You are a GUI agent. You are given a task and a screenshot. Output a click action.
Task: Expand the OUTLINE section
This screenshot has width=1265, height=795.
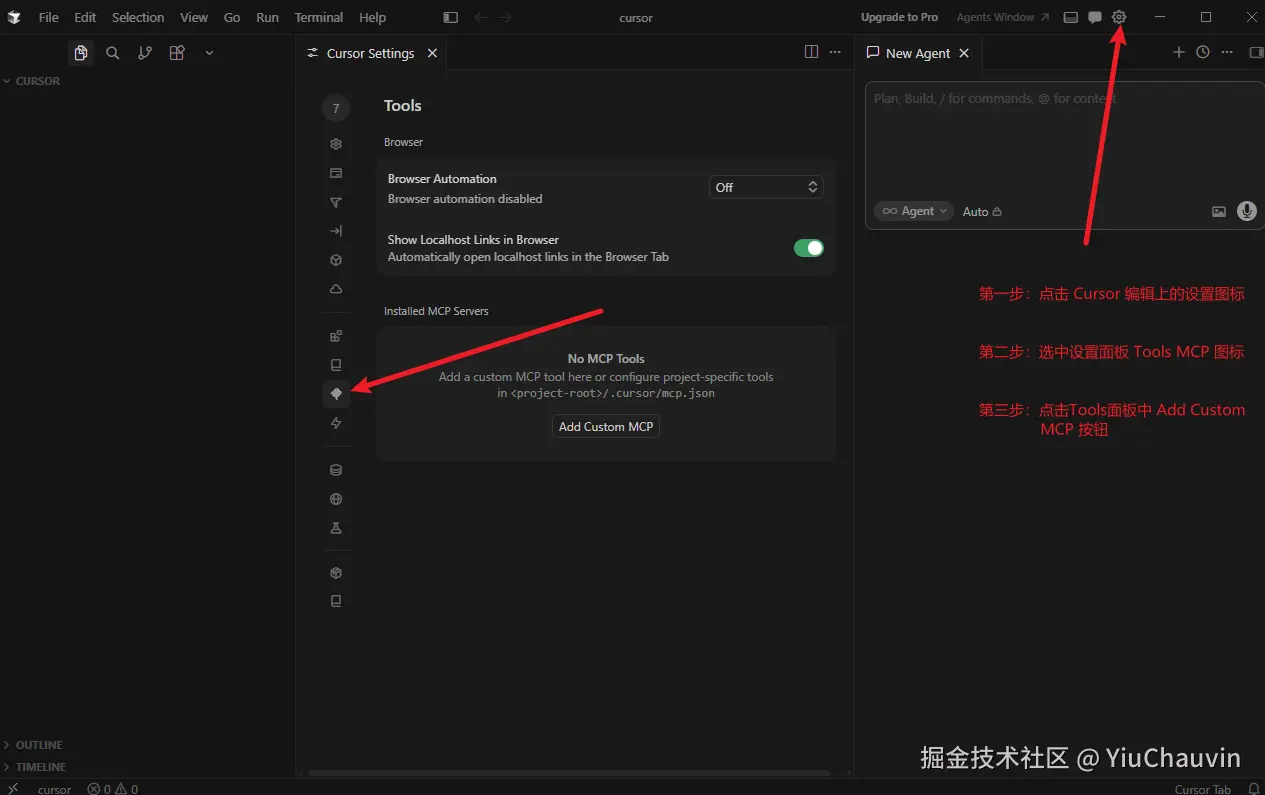coord(38,745)
